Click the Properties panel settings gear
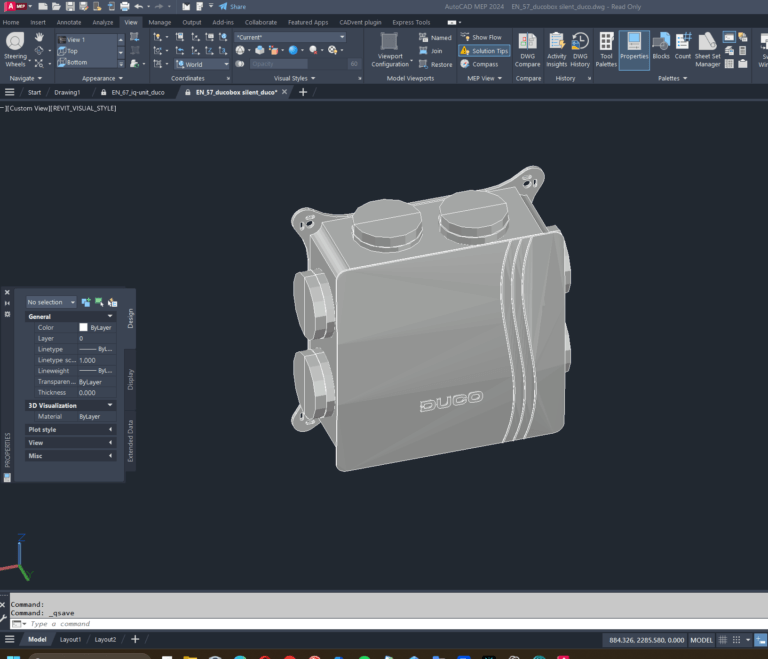Viewport: 768px width, 659px height. tap(7, 314)
